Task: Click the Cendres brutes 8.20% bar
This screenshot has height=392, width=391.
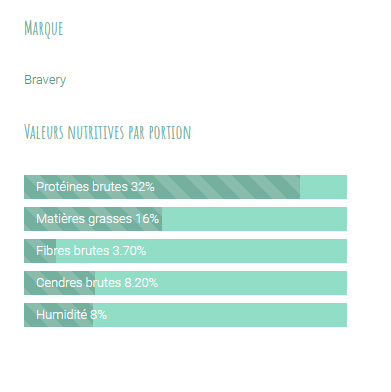Action: 185,283
